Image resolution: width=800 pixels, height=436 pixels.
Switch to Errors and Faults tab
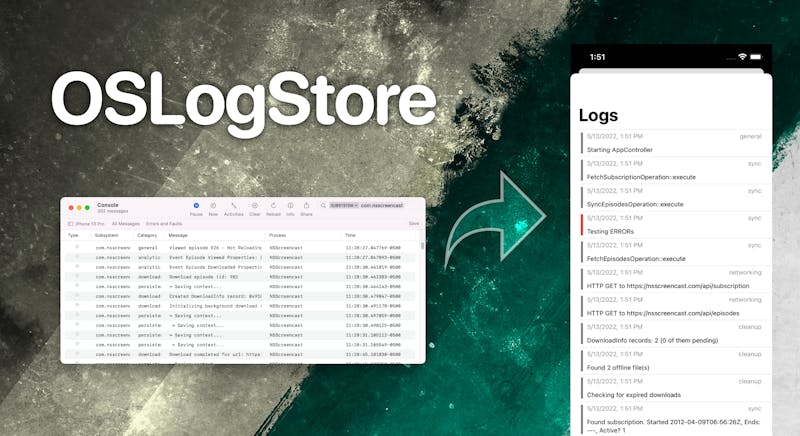(164, 223)
